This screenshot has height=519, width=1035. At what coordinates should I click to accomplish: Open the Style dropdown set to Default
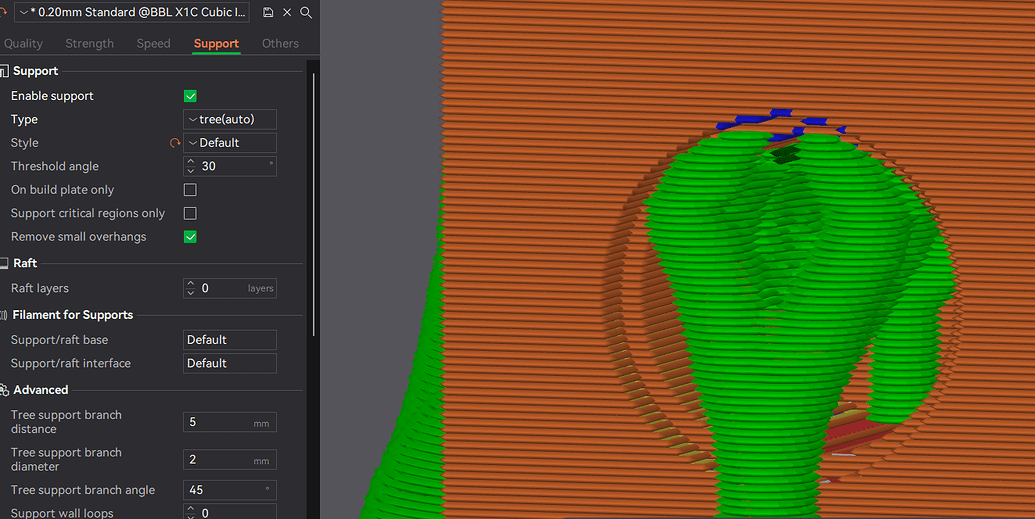pyautogui.click(x=230, y=143)
